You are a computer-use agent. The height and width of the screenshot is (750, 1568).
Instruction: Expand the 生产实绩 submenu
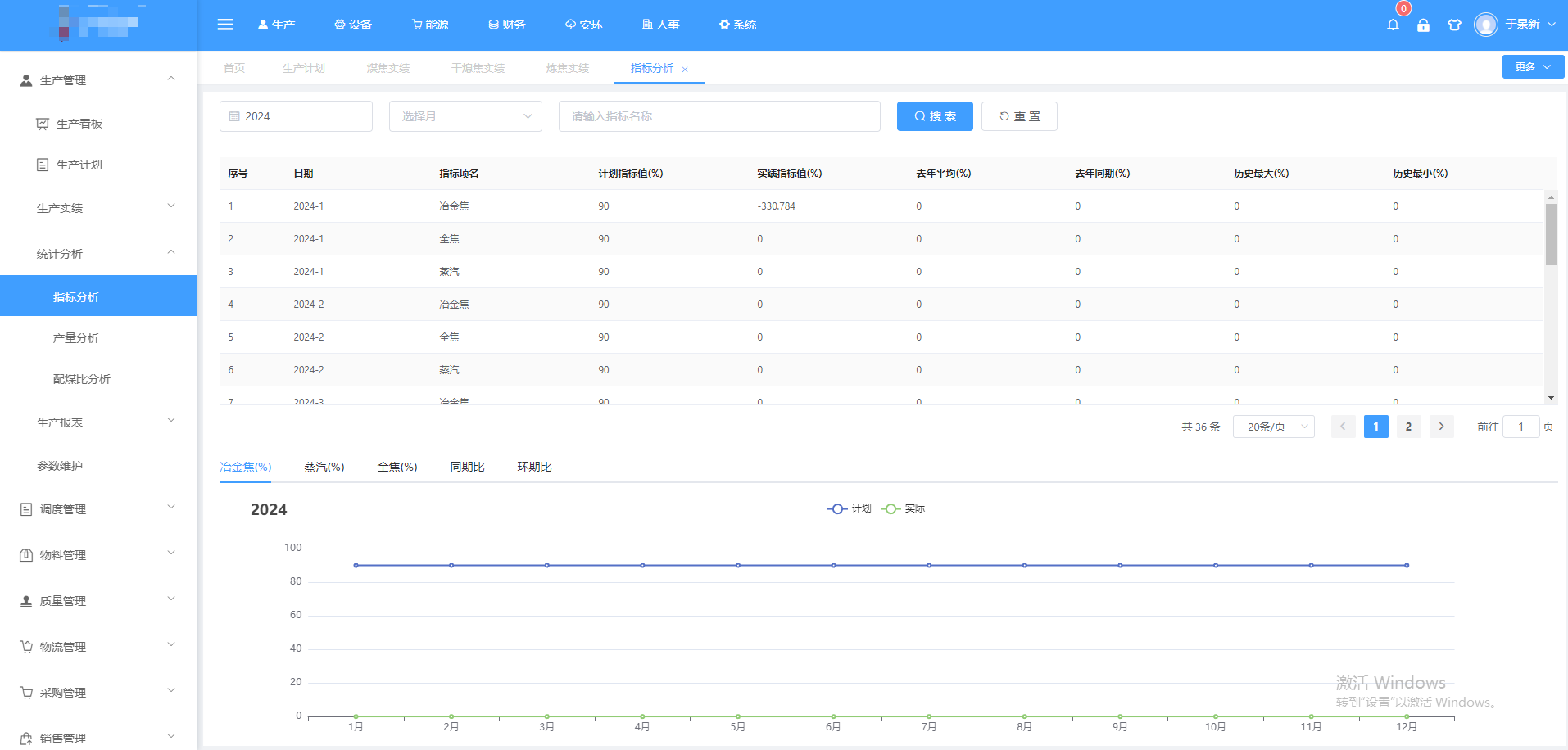pyautogui.click(x=98, y=208)
